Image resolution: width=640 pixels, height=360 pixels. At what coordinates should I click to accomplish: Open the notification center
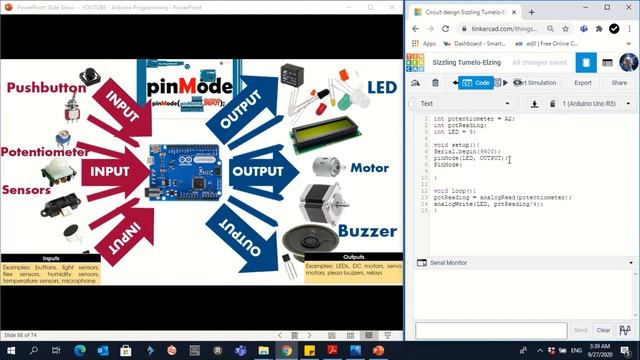coord(626,351)
